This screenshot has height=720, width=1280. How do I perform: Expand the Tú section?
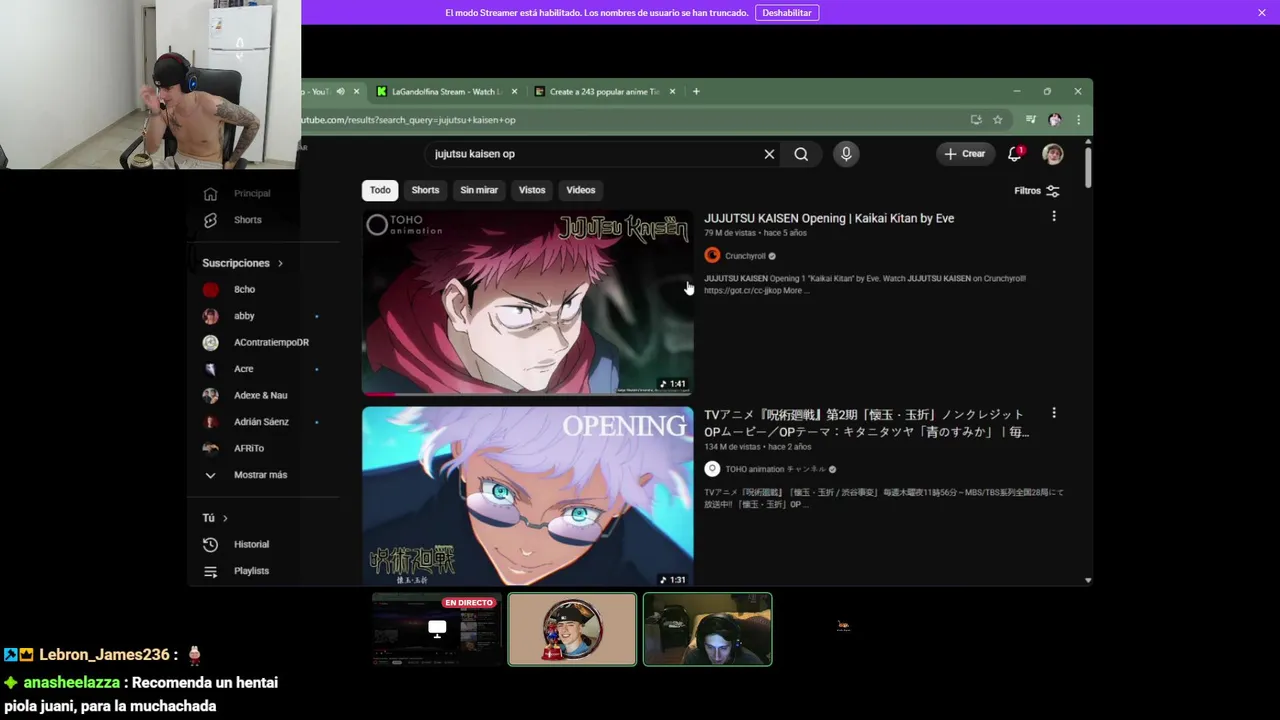(x=215, y=518)
